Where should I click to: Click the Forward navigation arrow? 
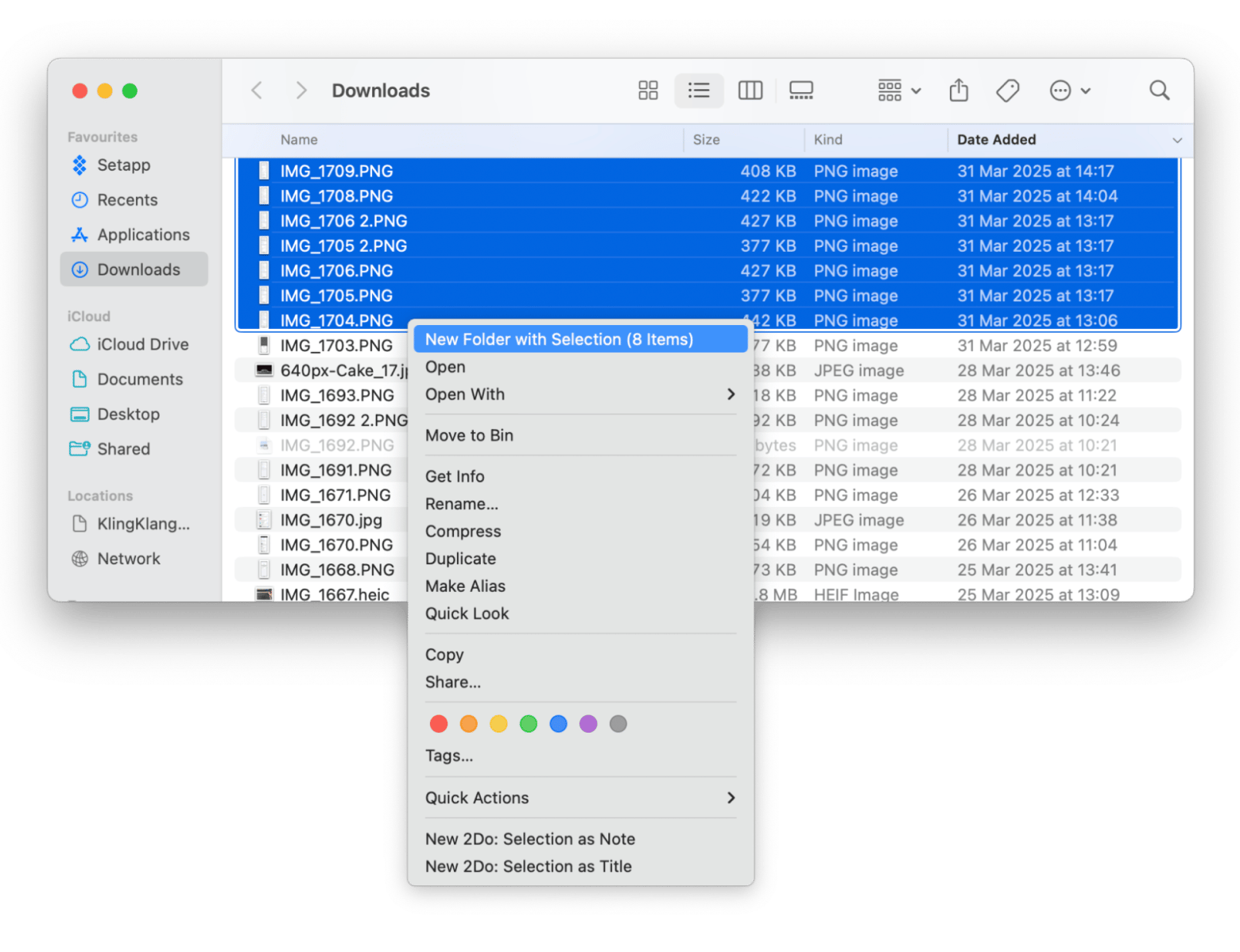301,90
